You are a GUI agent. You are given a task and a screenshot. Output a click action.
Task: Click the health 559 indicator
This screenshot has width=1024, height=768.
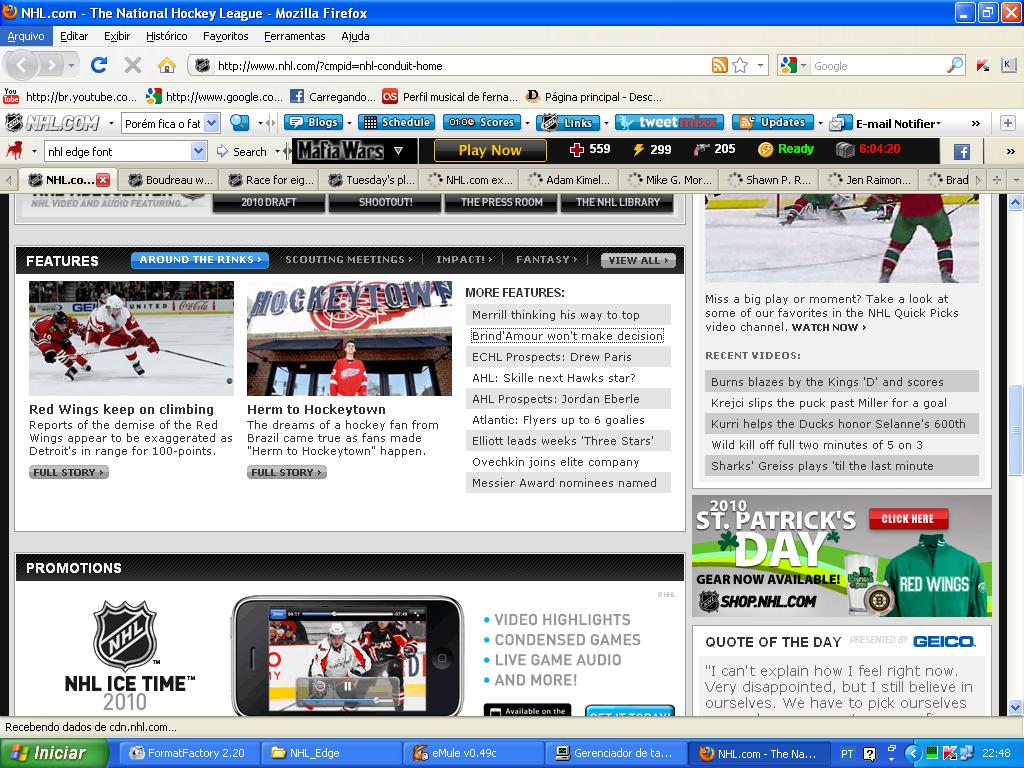[590, 150]
